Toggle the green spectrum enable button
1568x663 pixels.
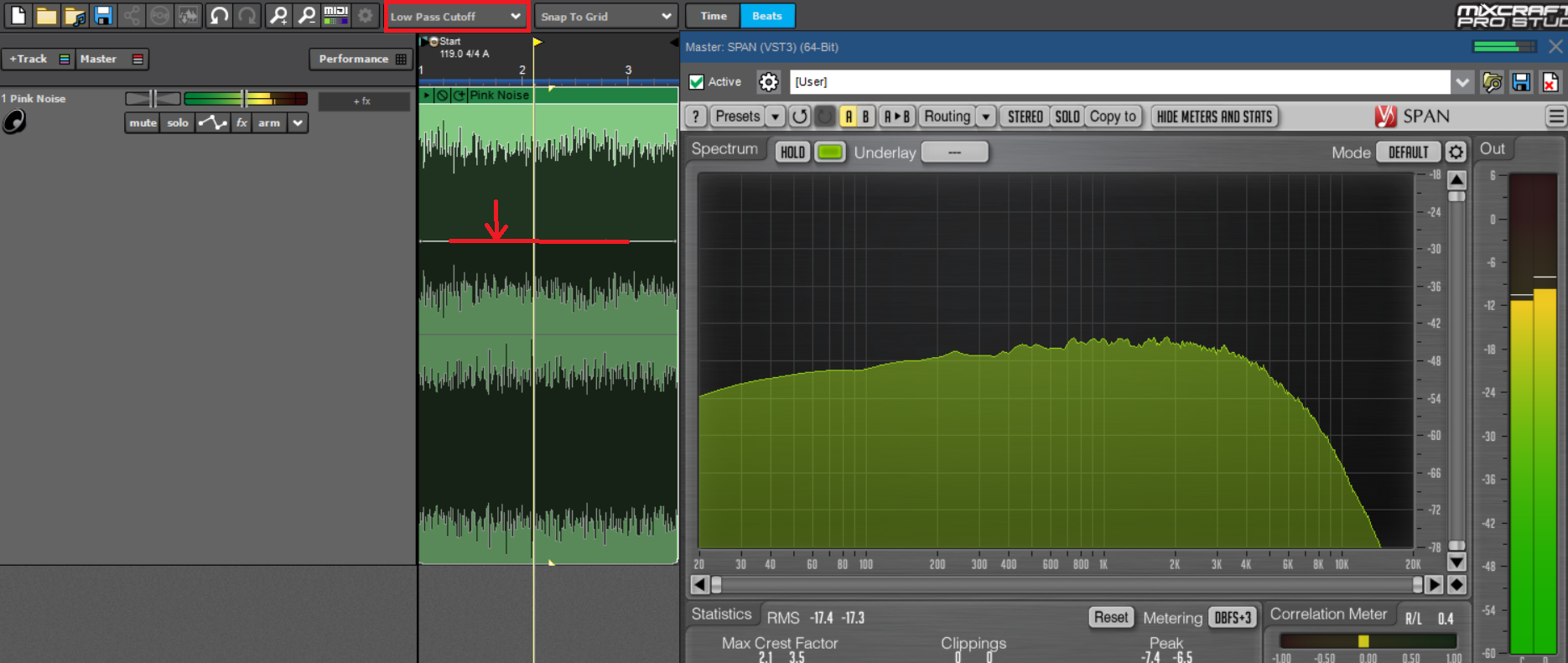tap(830, 152)
